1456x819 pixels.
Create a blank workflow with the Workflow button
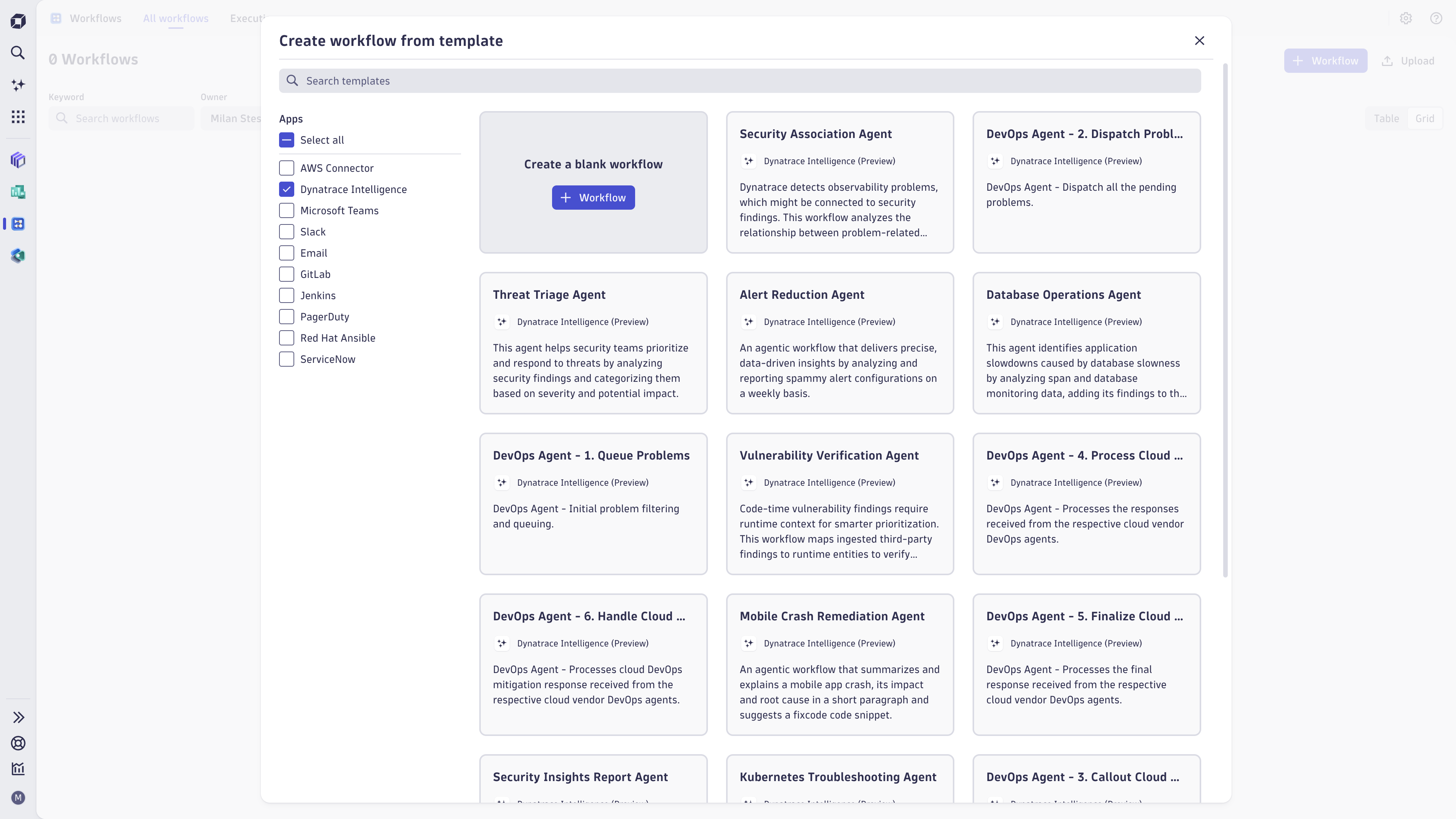[x=593, y=197]
